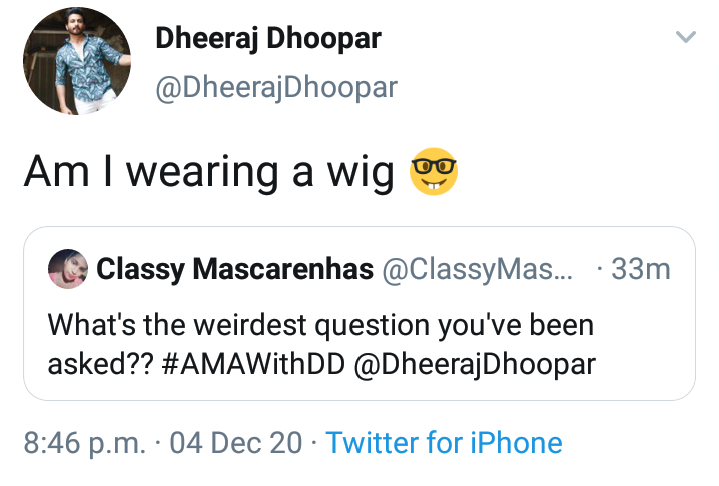This screenshot has width=719, height=486.
Task: Open the @DheerajDhoopar handle under the name
Action: coord(277,87)
